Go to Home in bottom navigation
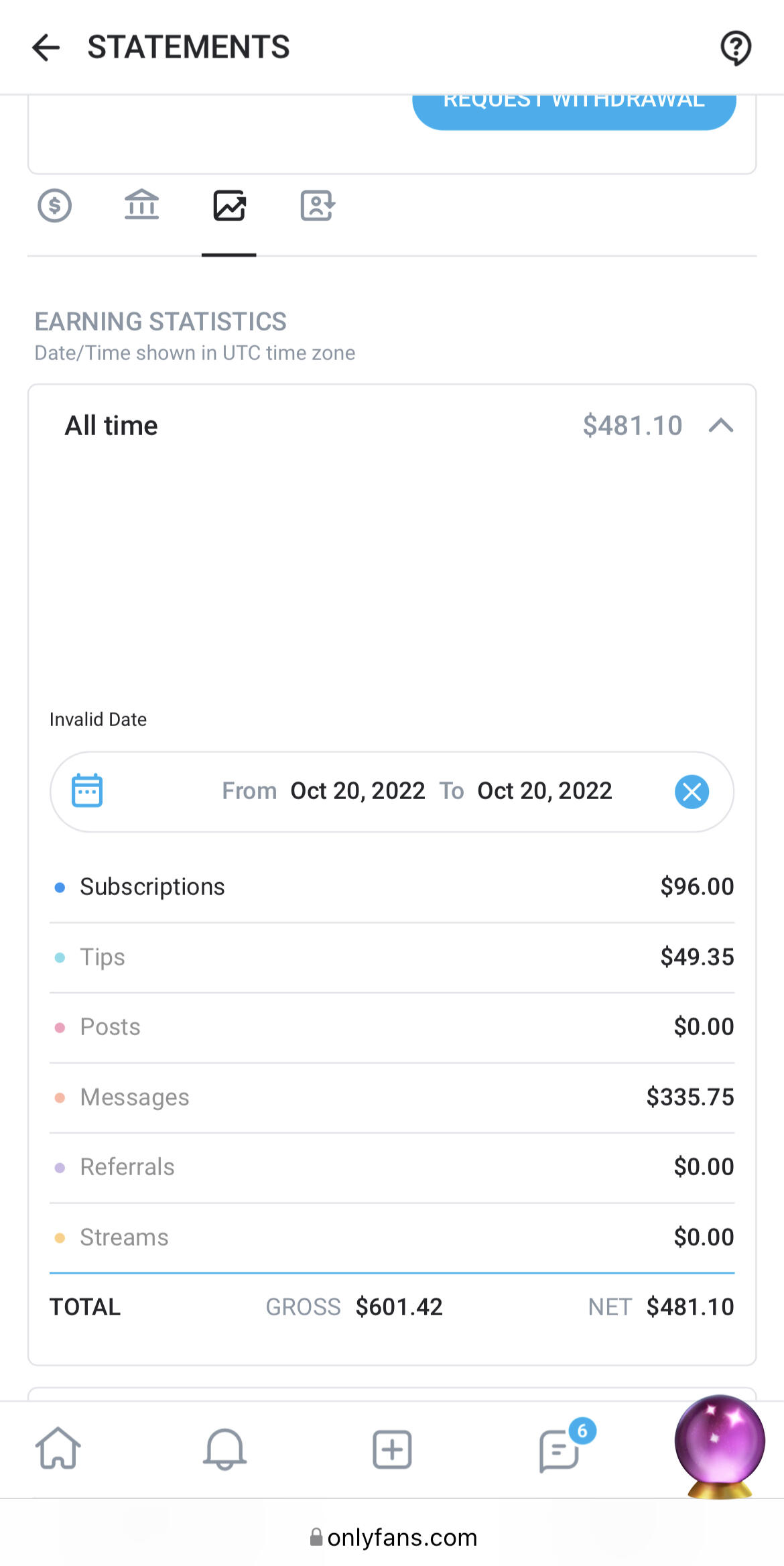 pos(58,1449)
